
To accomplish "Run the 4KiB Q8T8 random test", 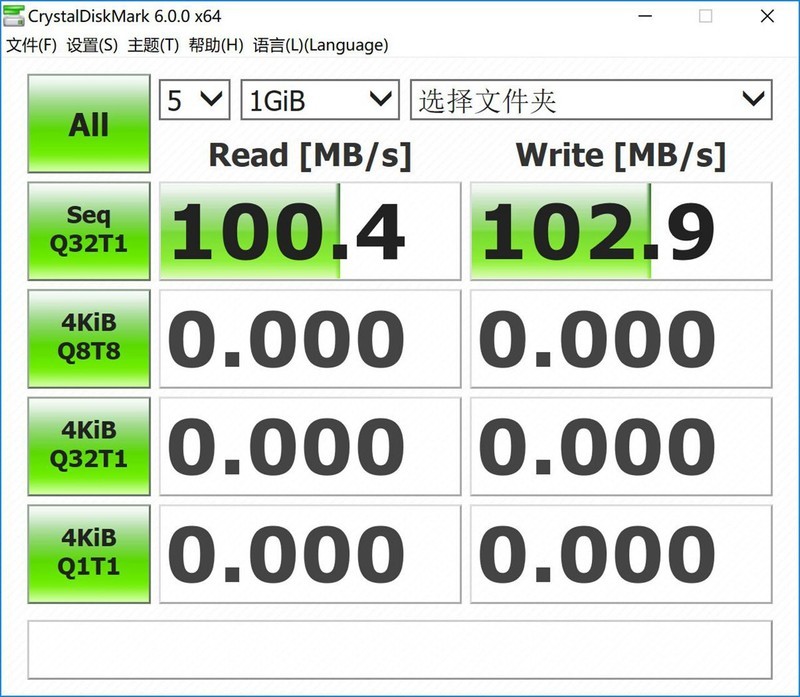I will point(88,338).
